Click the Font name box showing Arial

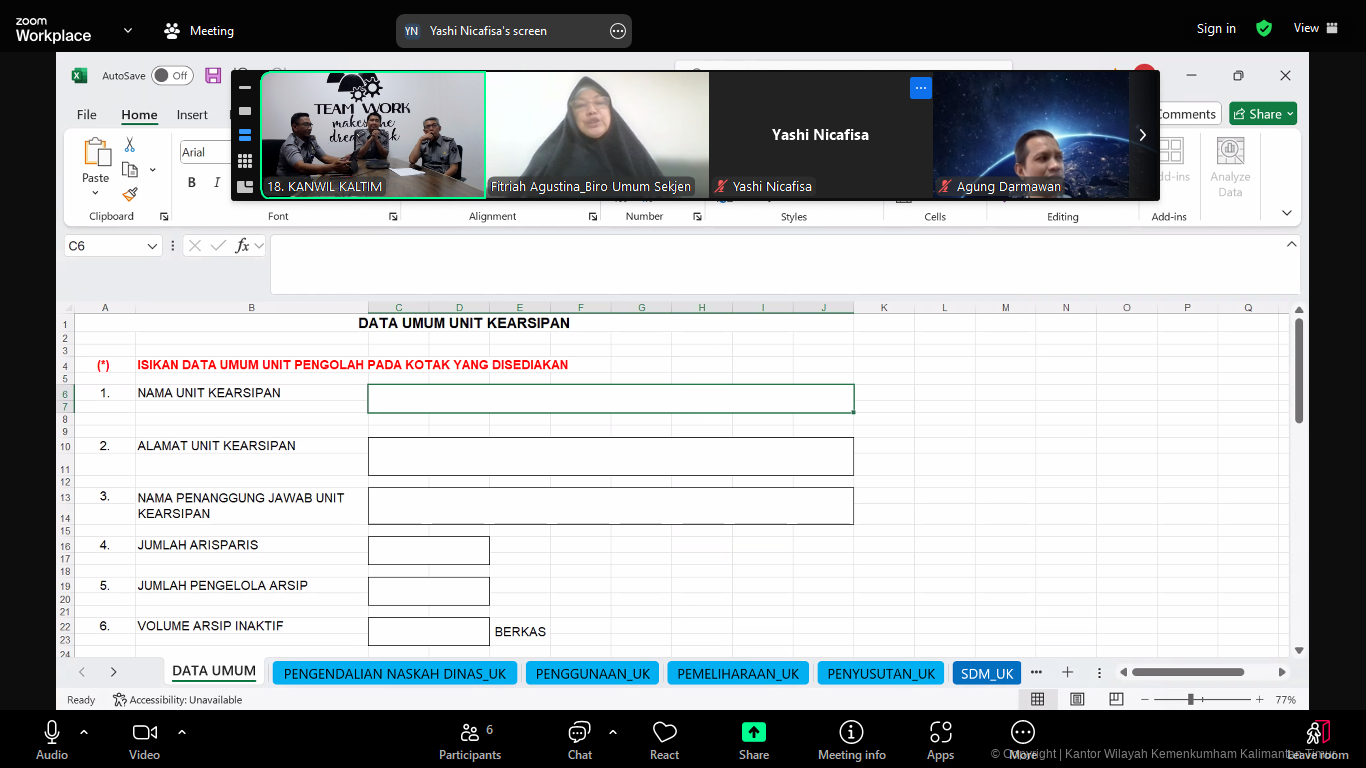click(205, 152)
